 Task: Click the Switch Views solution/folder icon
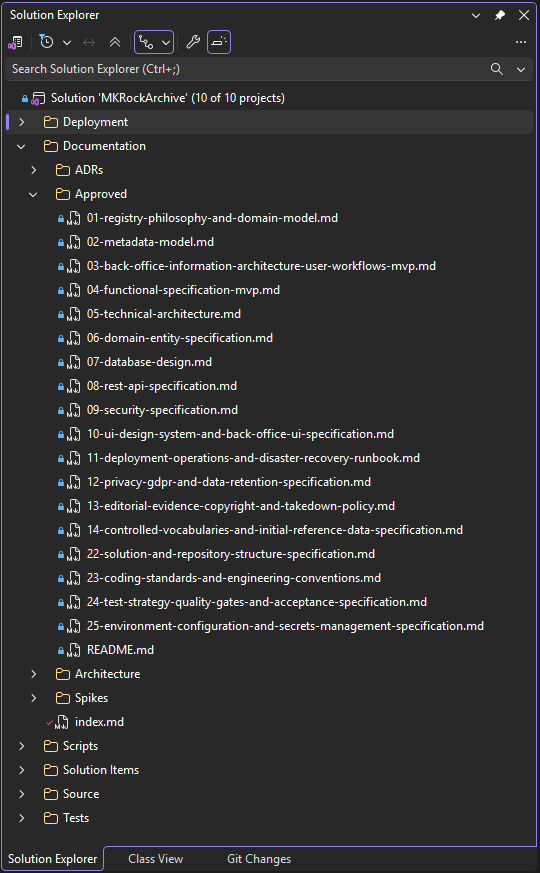[15, 42]
